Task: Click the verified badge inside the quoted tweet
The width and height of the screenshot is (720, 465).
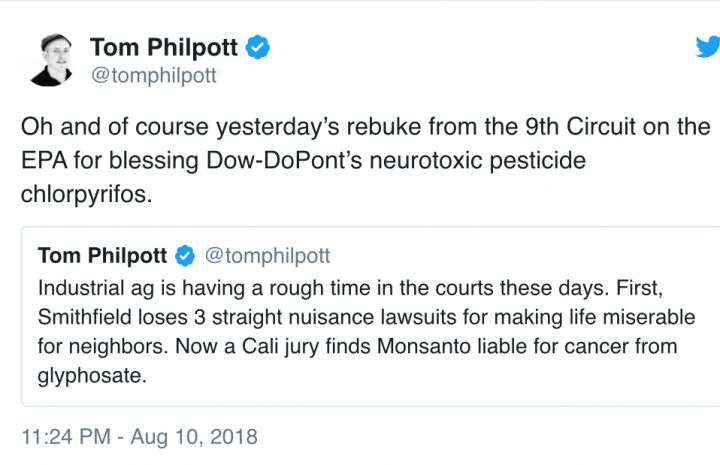Action: [185, 256]
